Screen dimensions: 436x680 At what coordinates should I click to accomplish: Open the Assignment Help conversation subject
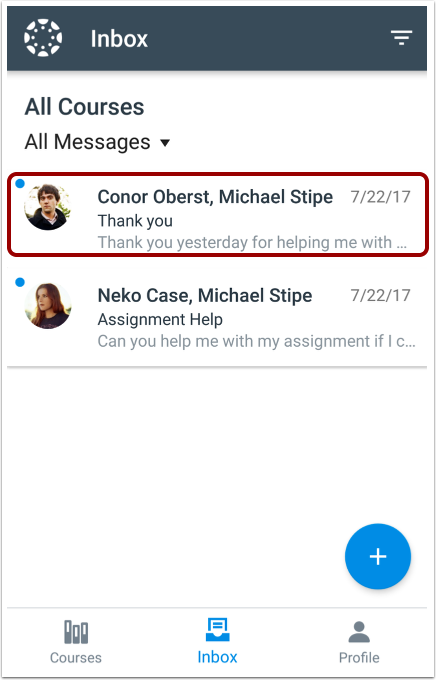pyautogui.click(x=160, y=320)
